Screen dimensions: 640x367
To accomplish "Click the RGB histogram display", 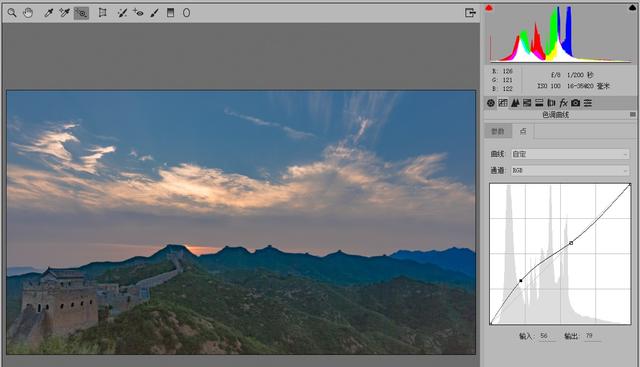I will pyautogui.click(x=560, y=34).
